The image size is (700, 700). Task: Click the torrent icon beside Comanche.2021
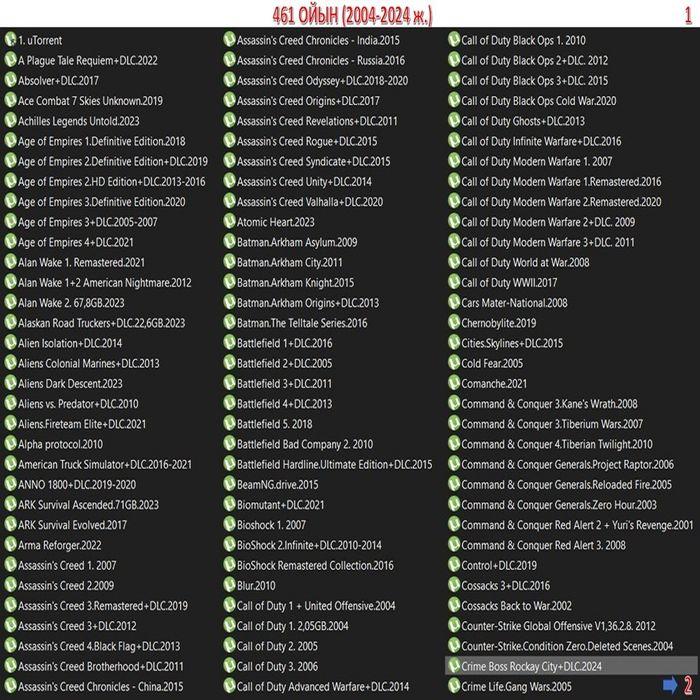(454, 383)
